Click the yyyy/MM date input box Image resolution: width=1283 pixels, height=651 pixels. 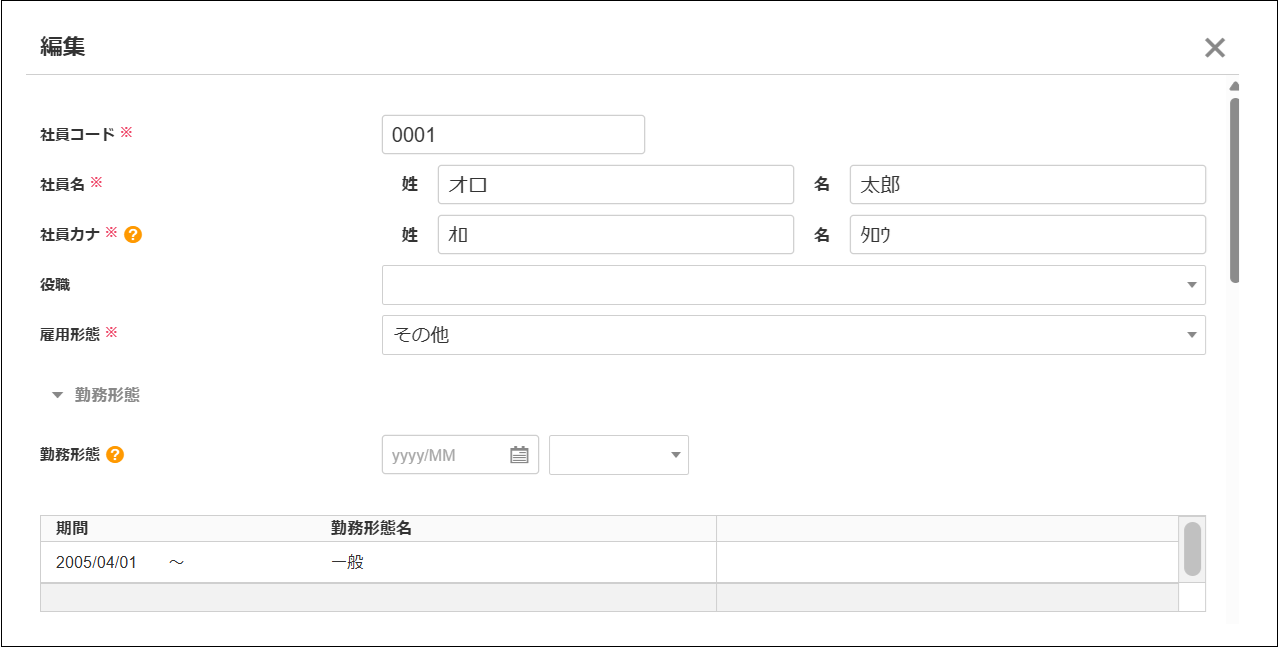pyautogui.click(x=440, y=454)
